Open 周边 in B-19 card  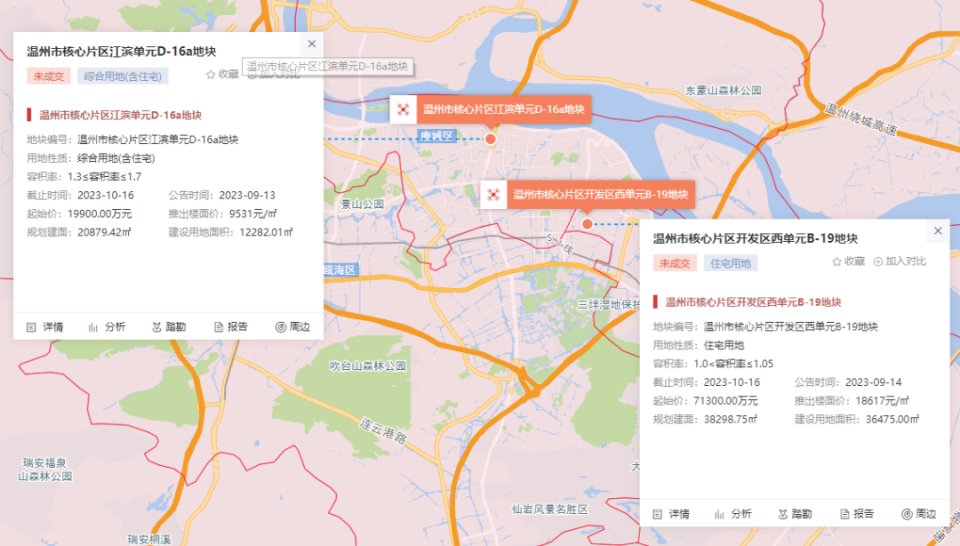coord(919,514)
